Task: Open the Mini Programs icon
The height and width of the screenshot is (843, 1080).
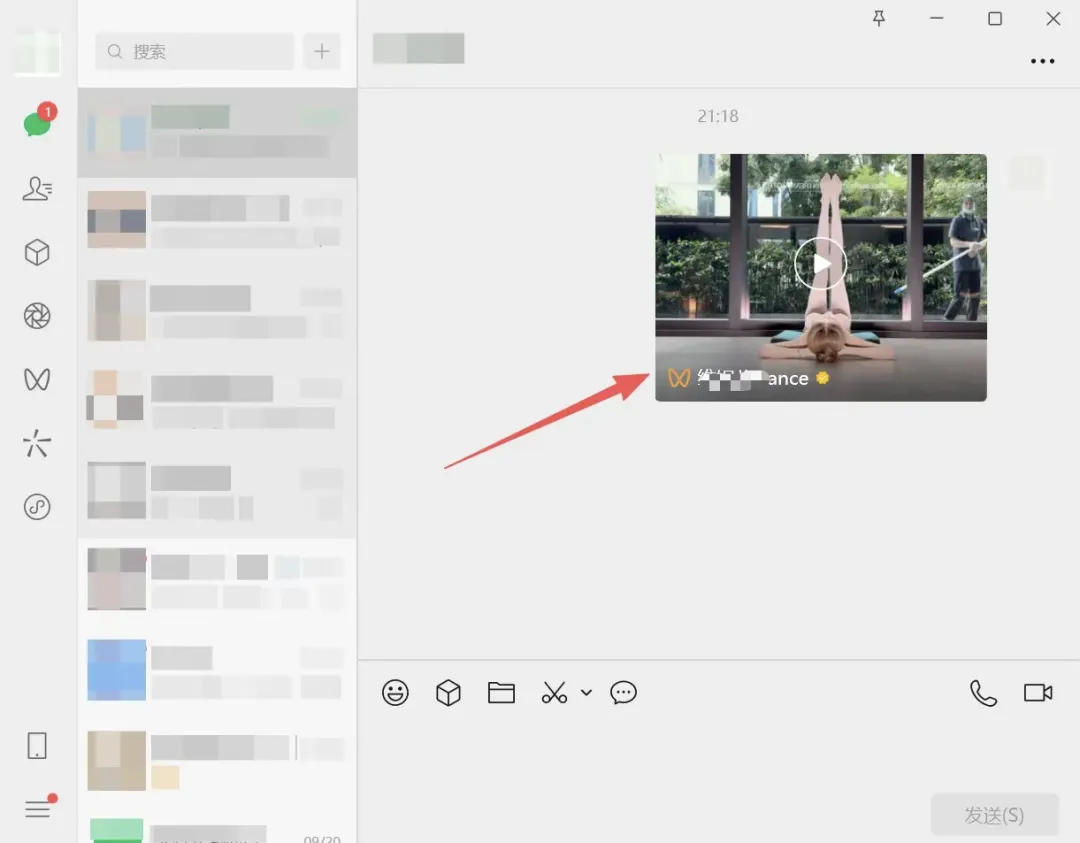Action: pos(37,507)
